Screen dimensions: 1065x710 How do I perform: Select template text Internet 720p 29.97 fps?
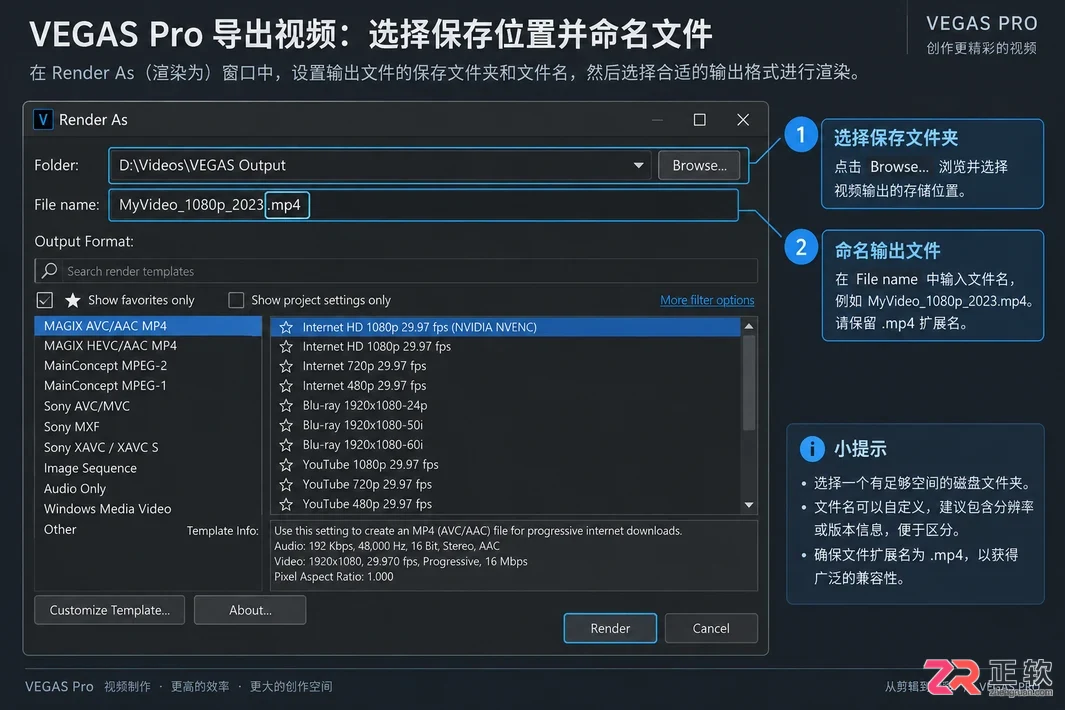point(365,366)
